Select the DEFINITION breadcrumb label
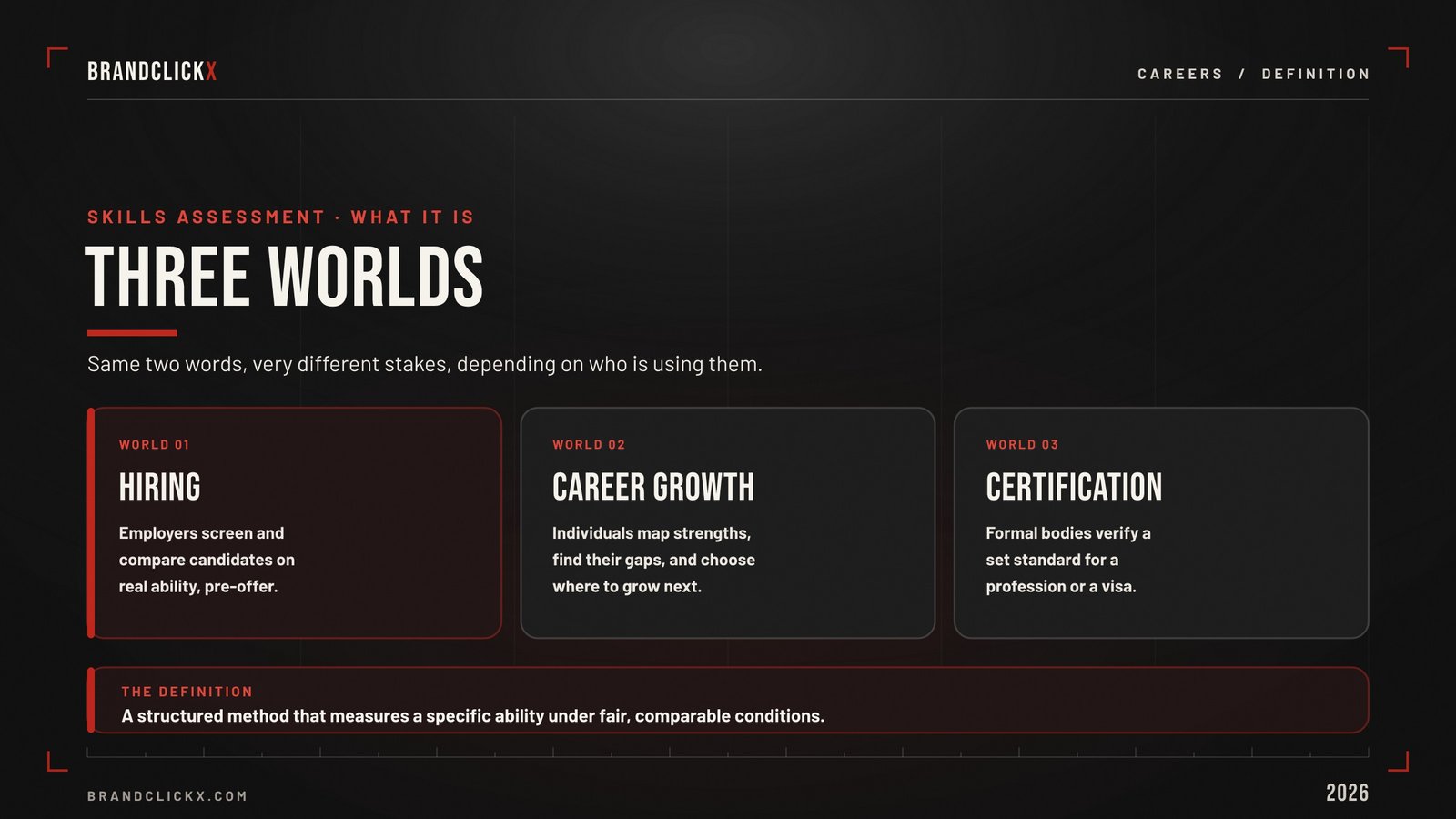 pyautogui.click(x=1315, y=74)
